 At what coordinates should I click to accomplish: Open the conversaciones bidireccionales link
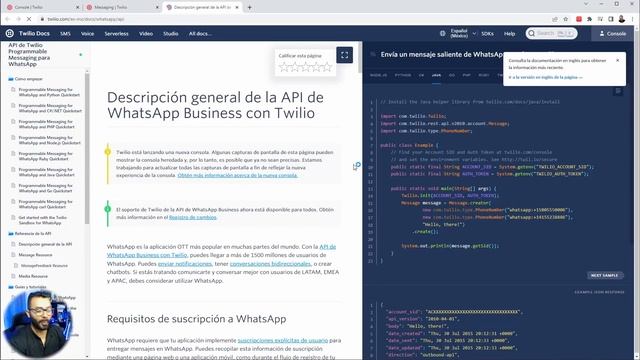270,264
